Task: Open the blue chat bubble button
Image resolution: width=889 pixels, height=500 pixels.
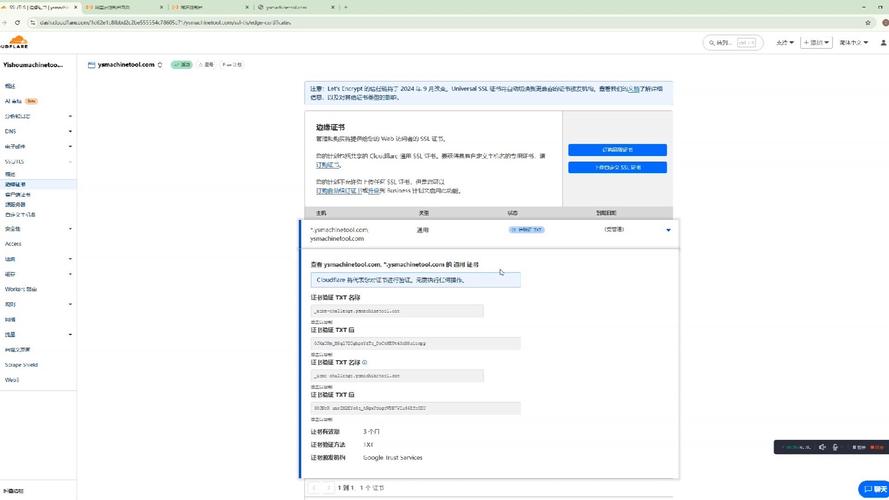Action: (874, 489)
